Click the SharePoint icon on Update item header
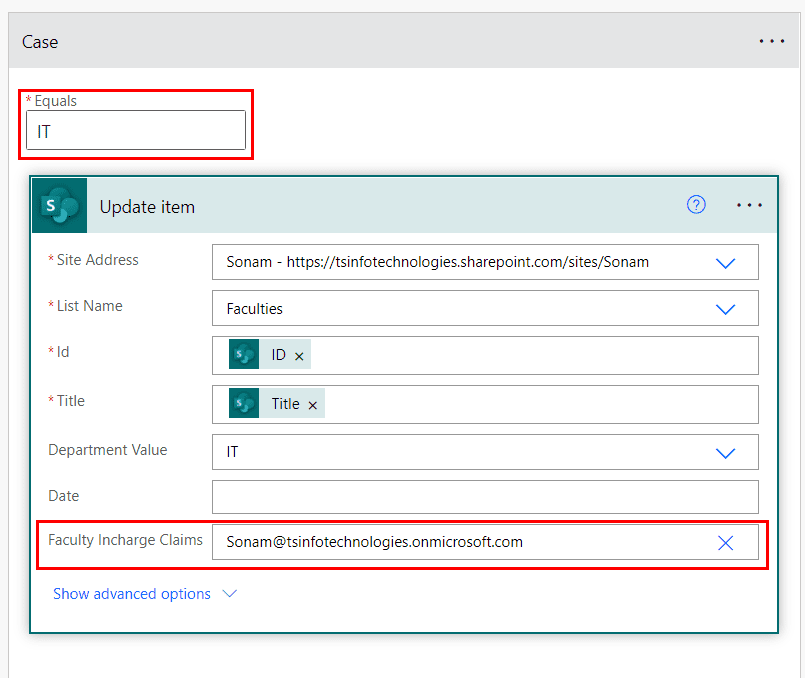 [60, 205]
